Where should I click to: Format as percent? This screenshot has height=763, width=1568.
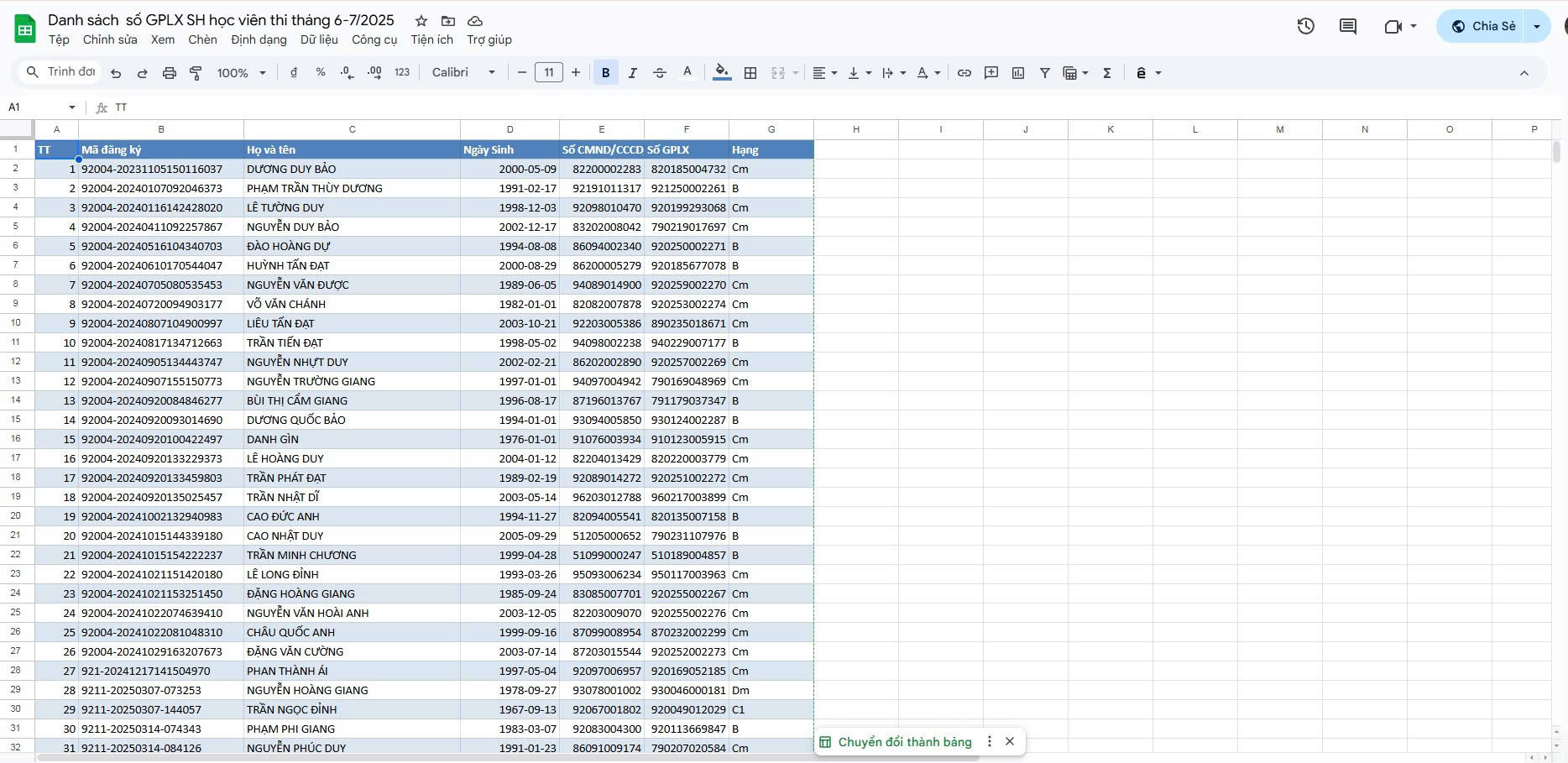(321, 73)
